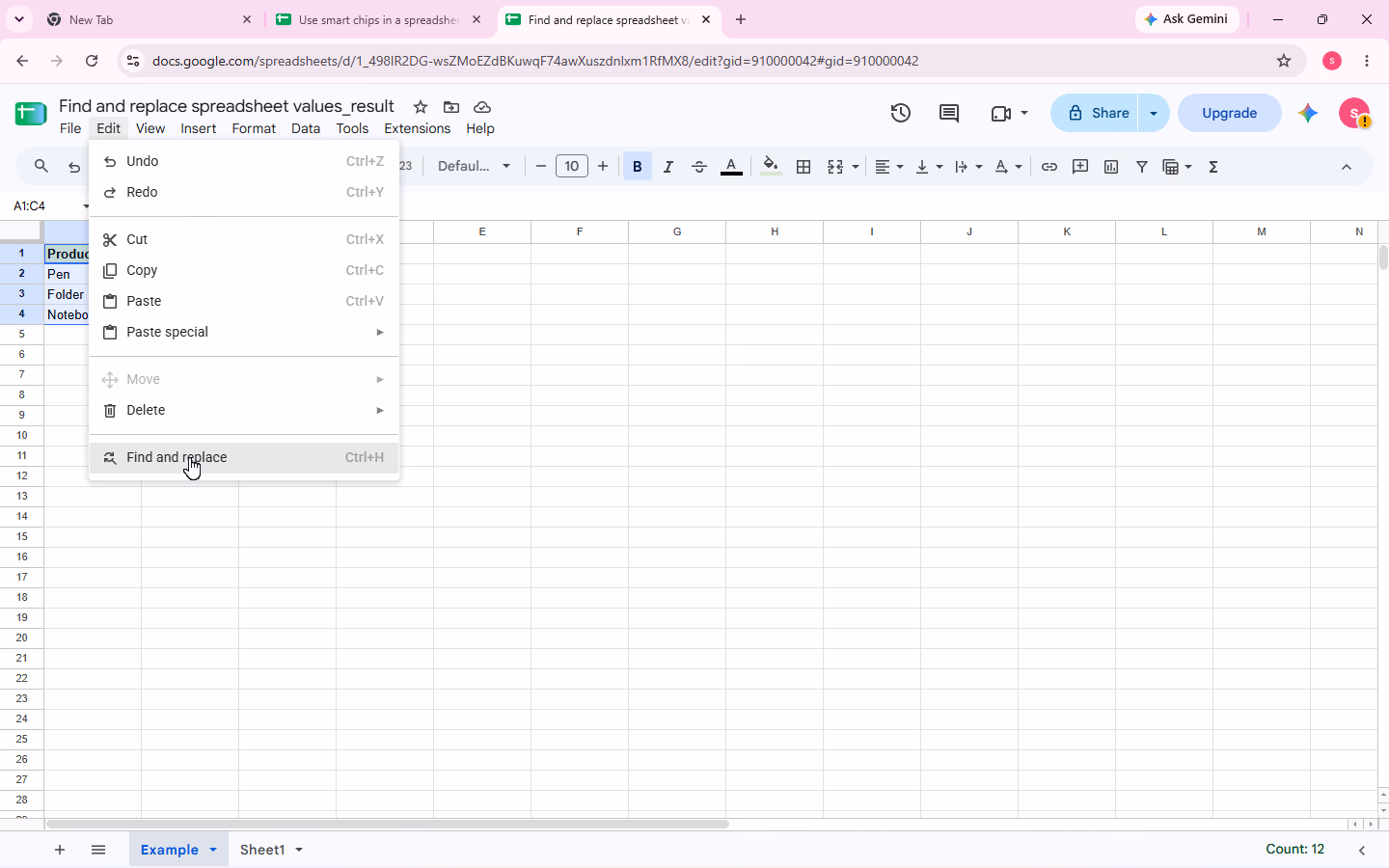Click the Name box showing A1:C4
Image resolution: width=1389 pixels, height=868 pixels.
(x=46, y=205)
